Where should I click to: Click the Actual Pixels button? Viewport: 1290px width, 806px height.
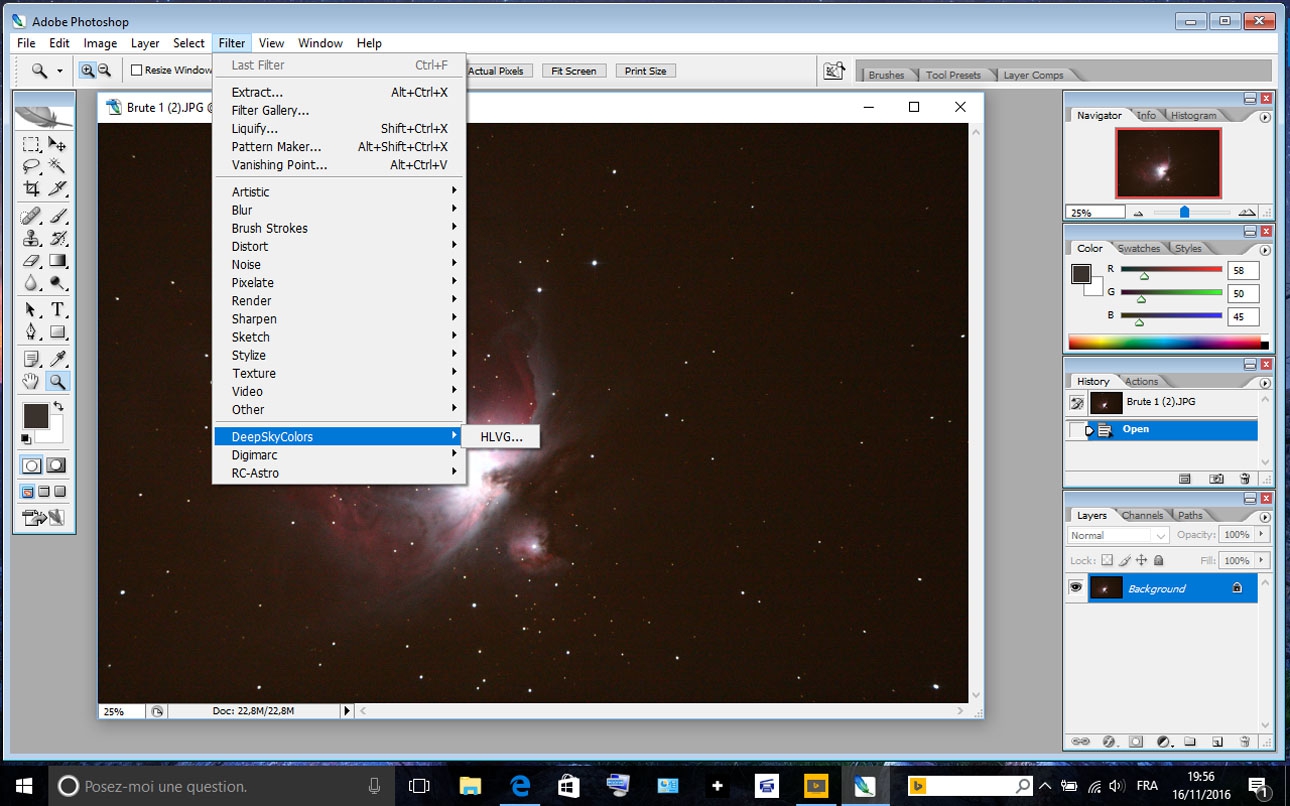coord(497,71)
